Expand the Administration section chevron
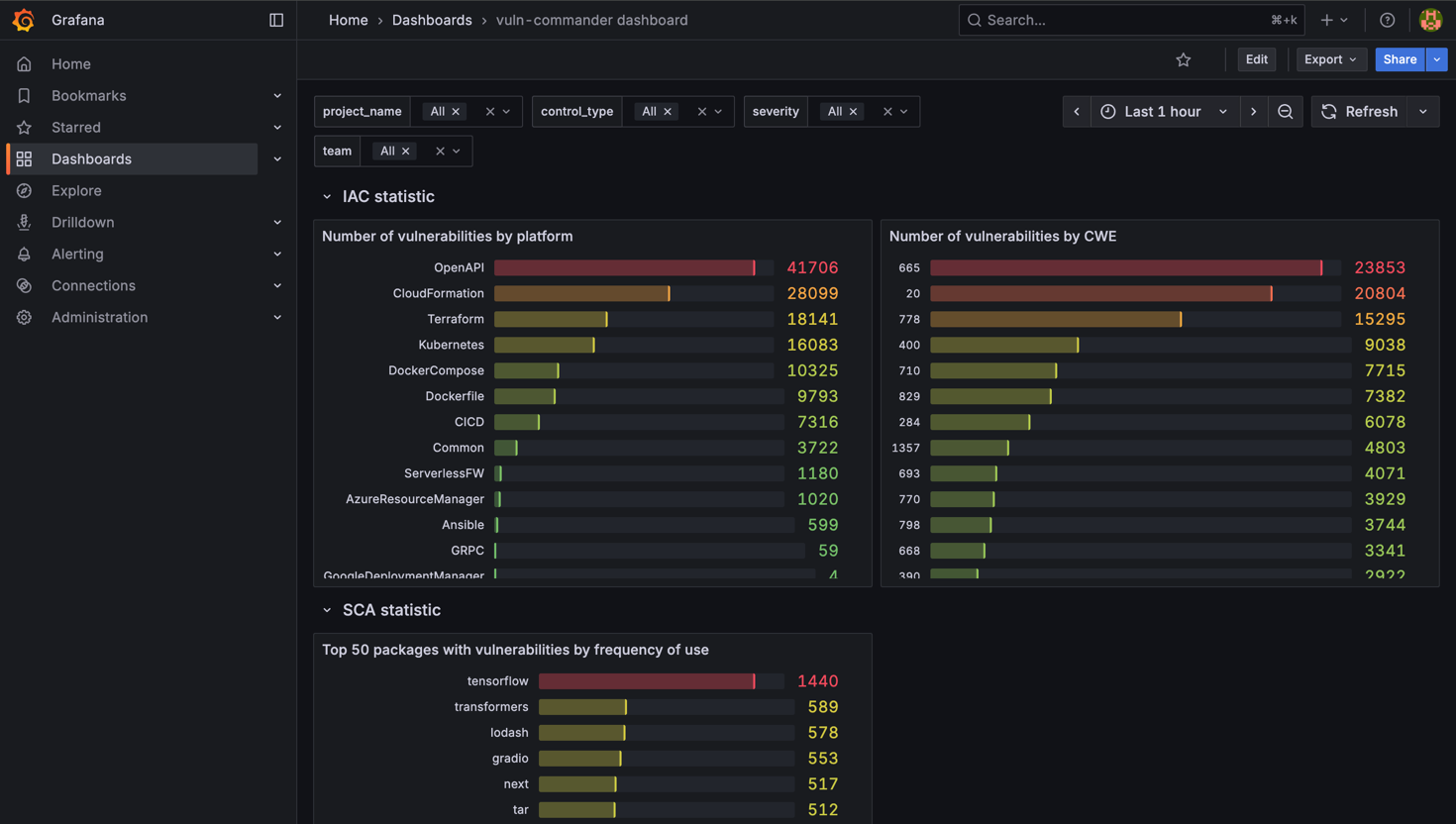This screenshot has height=824, width=1456. [x=277, y=318]
